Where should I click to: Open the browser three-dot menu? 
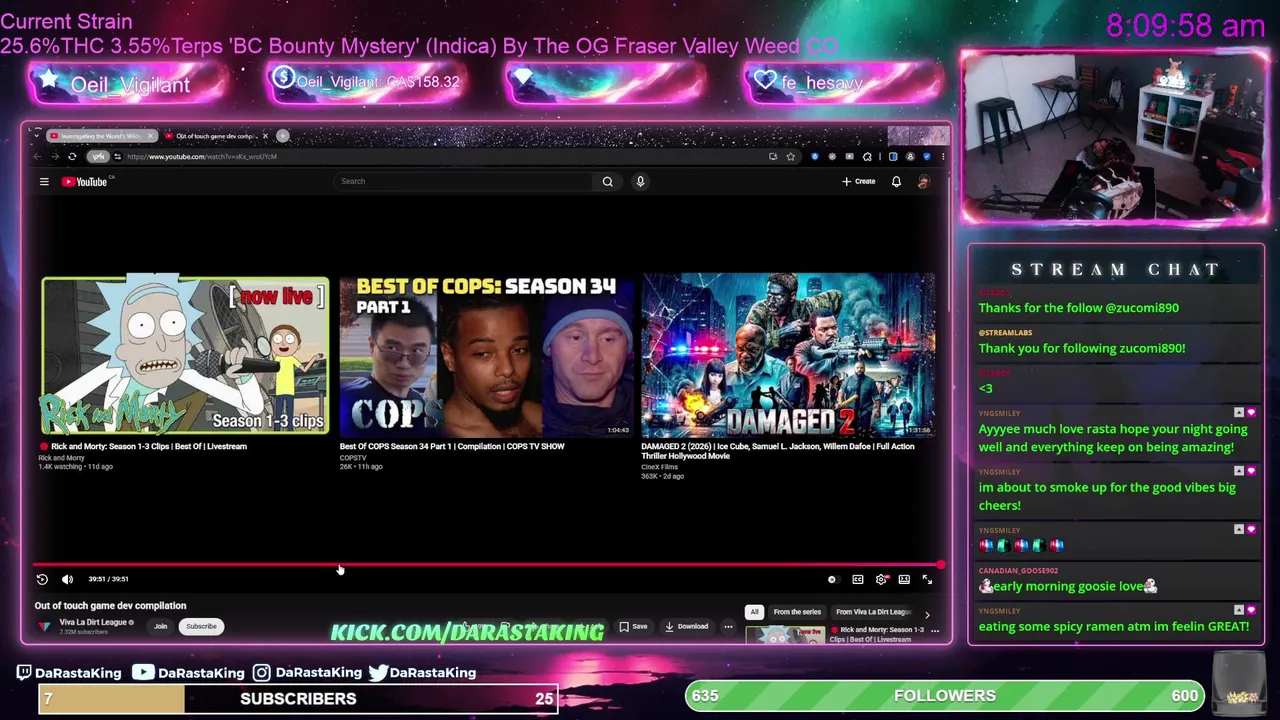[942, 156]
